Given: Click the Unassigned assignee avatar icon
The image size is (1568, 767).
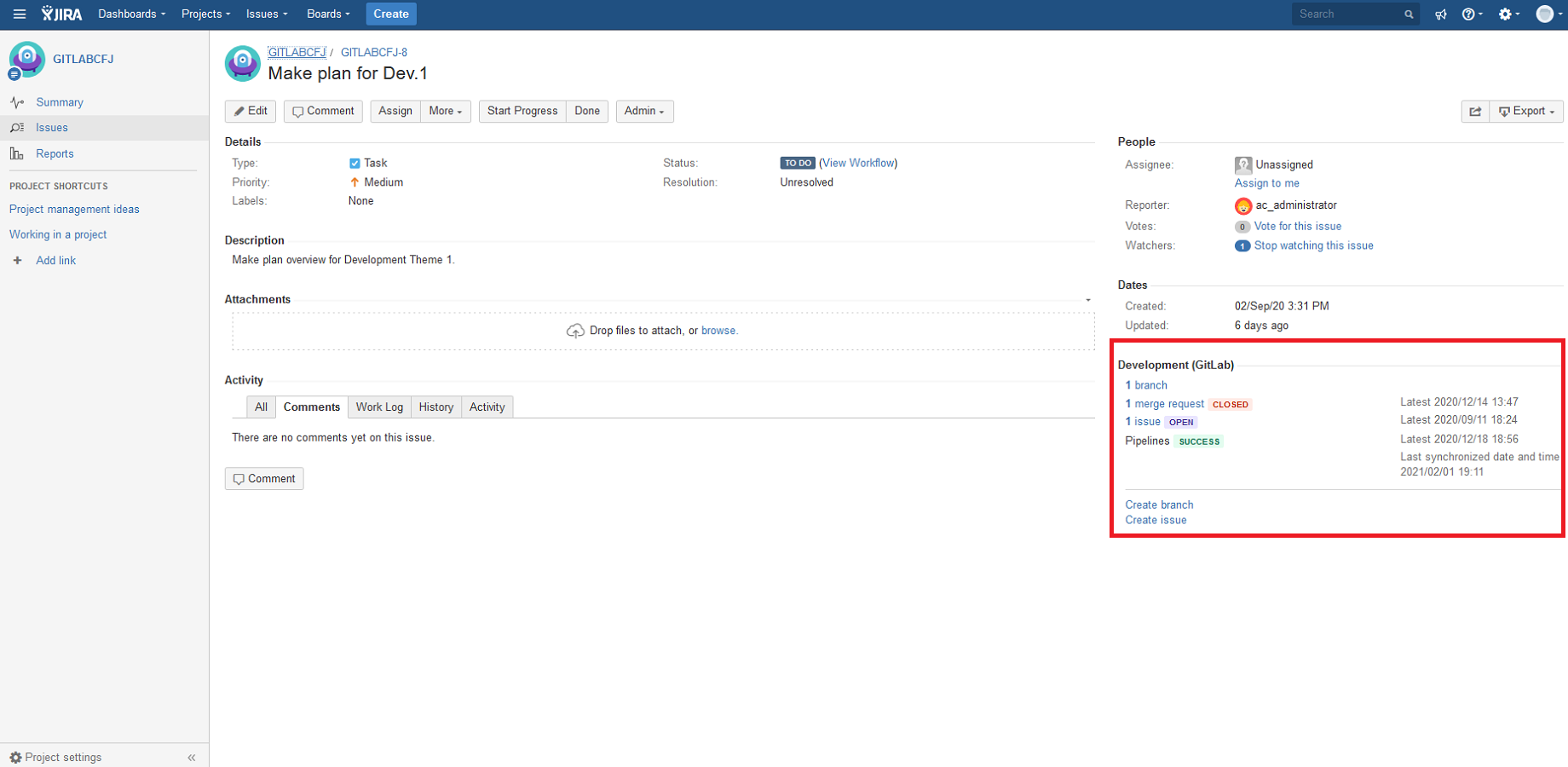Looking at the screenshot, I should click(1243, 164).
